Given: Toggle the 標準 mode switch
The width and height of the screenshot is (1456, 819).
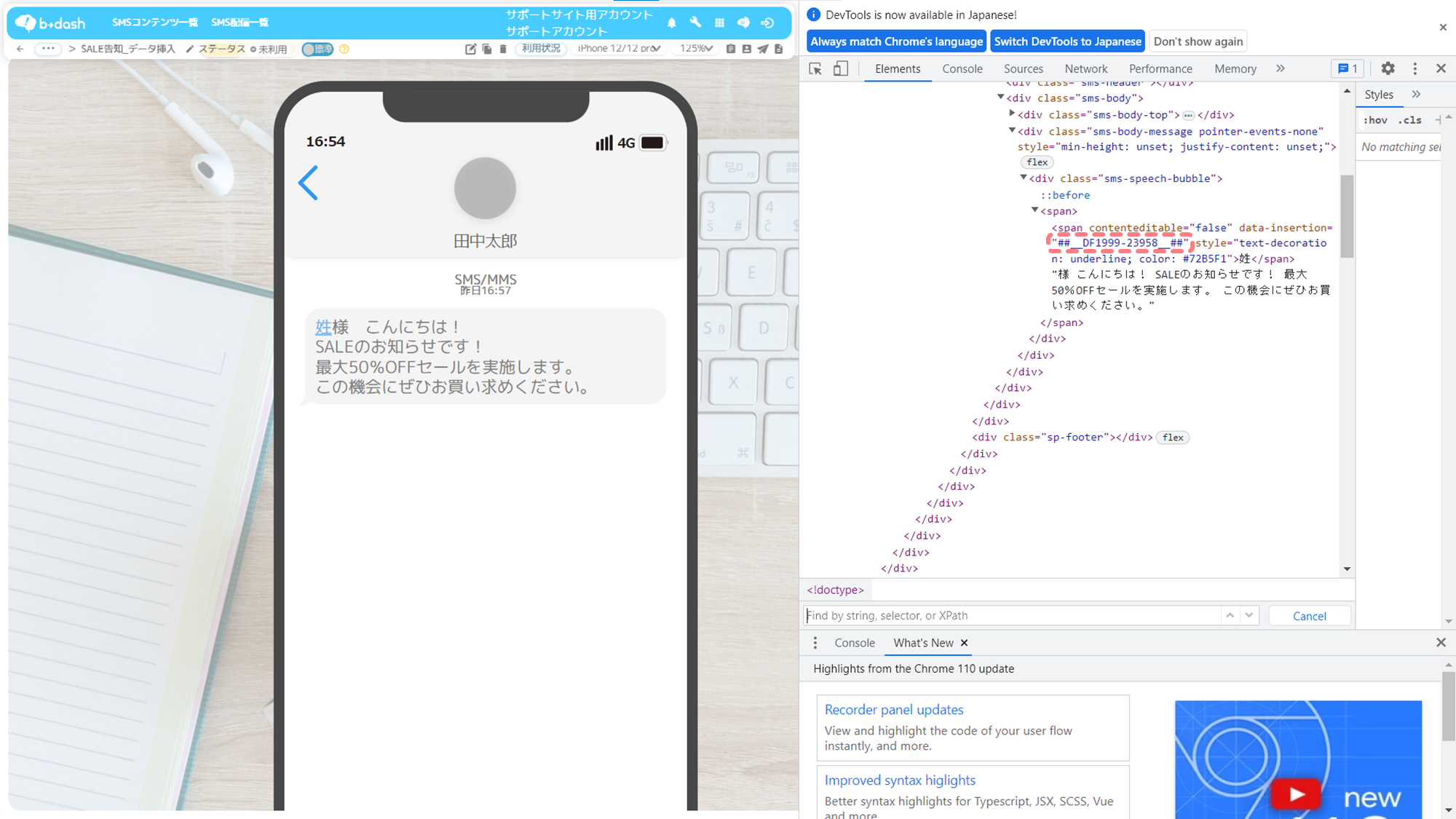Looking at the screenshot, I should (317, 49).
